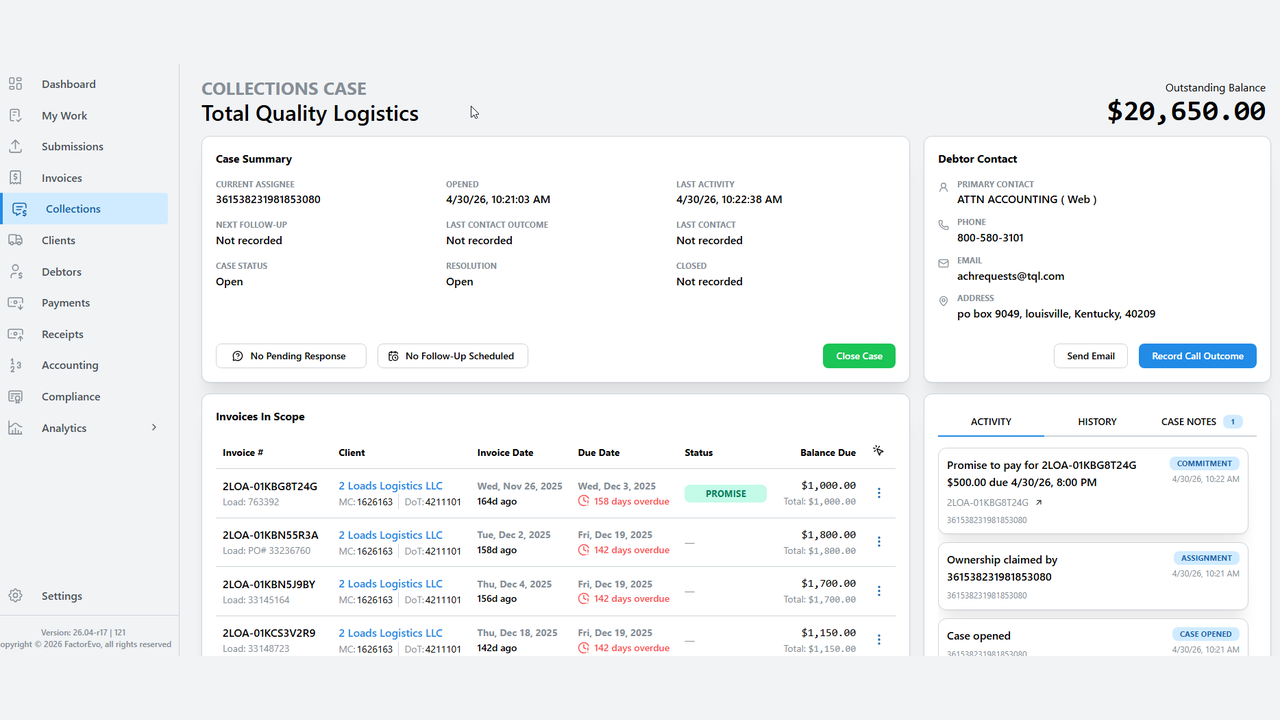Screen dimensions: 1280x720
Task: Click the PROMISE status badge
Action: point(725,494)
